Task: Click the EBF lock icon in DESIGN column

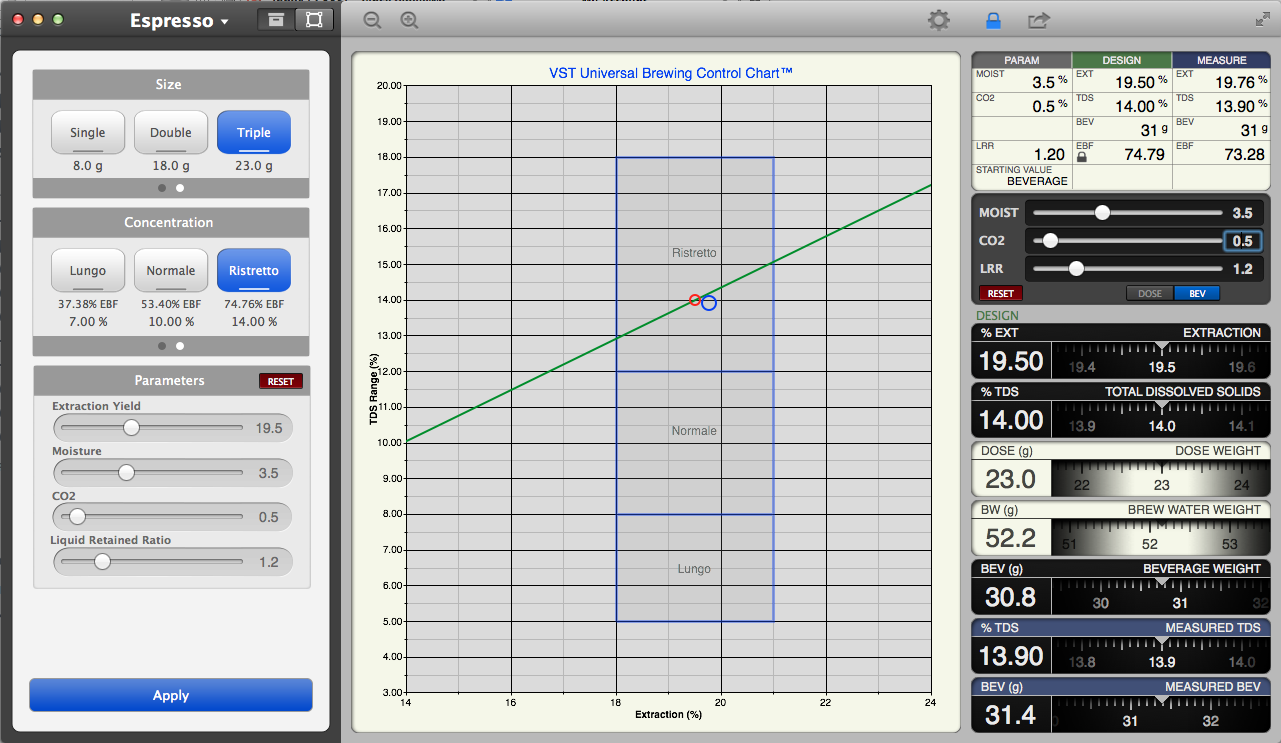Action: click(x=1082, y=157)
